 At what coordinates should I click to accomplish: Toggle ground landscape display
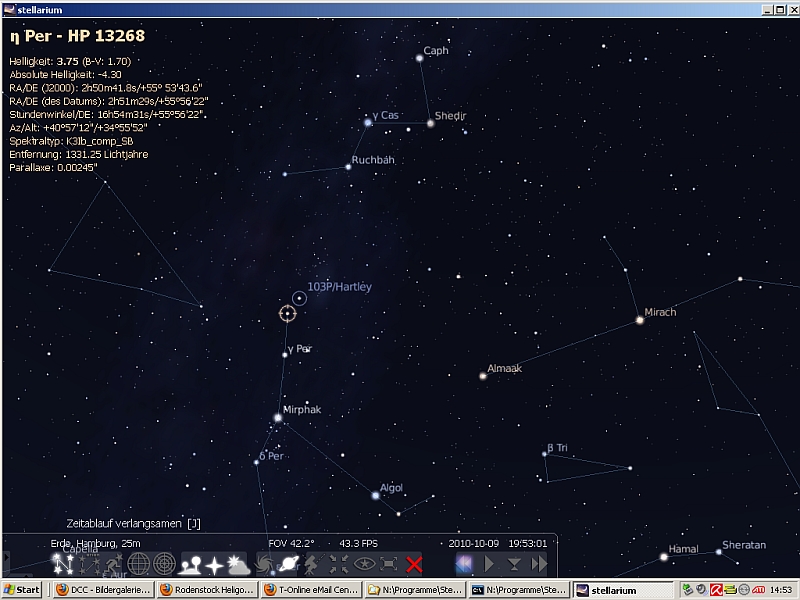tap(190, 565)
